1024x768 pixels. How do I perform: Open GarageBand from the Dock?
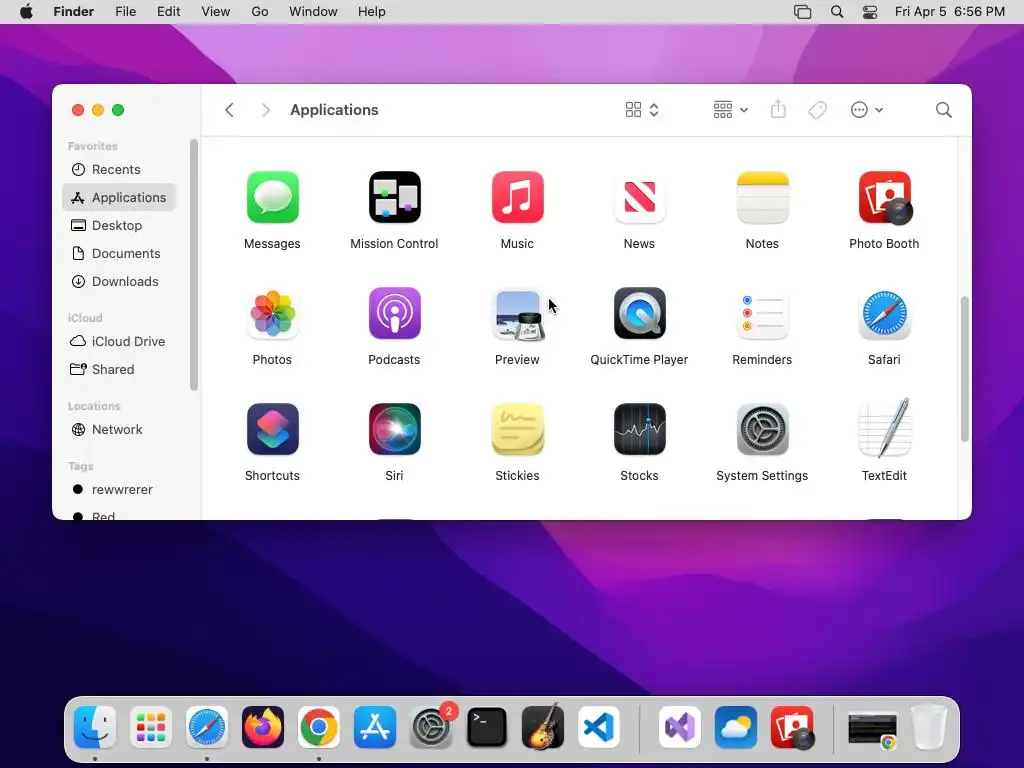(x=543, y=727)
